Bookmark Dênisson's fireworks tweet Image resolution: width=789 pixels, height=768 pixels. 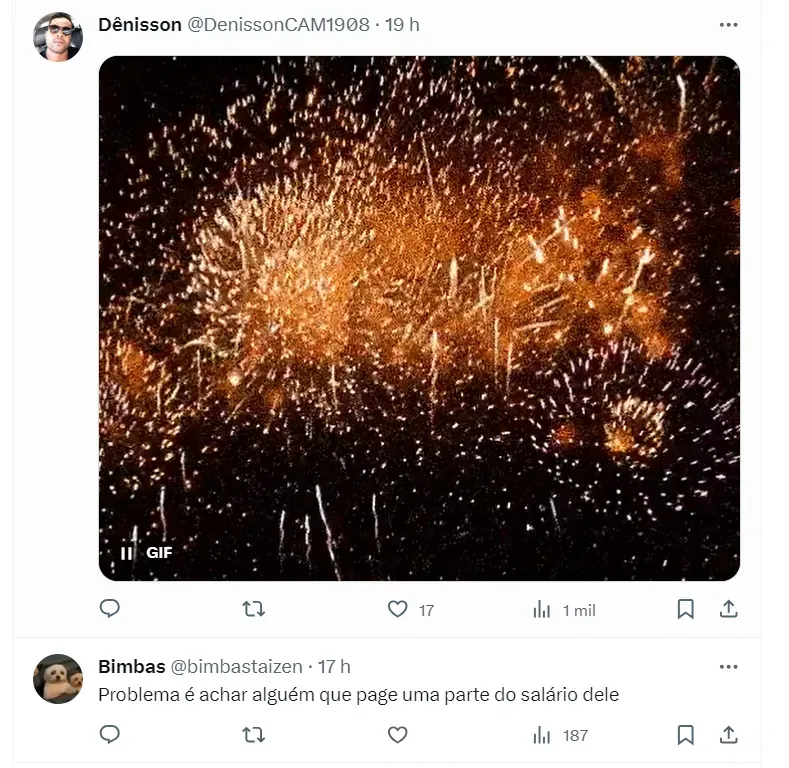pyautogui.click(x=685, y=609)
